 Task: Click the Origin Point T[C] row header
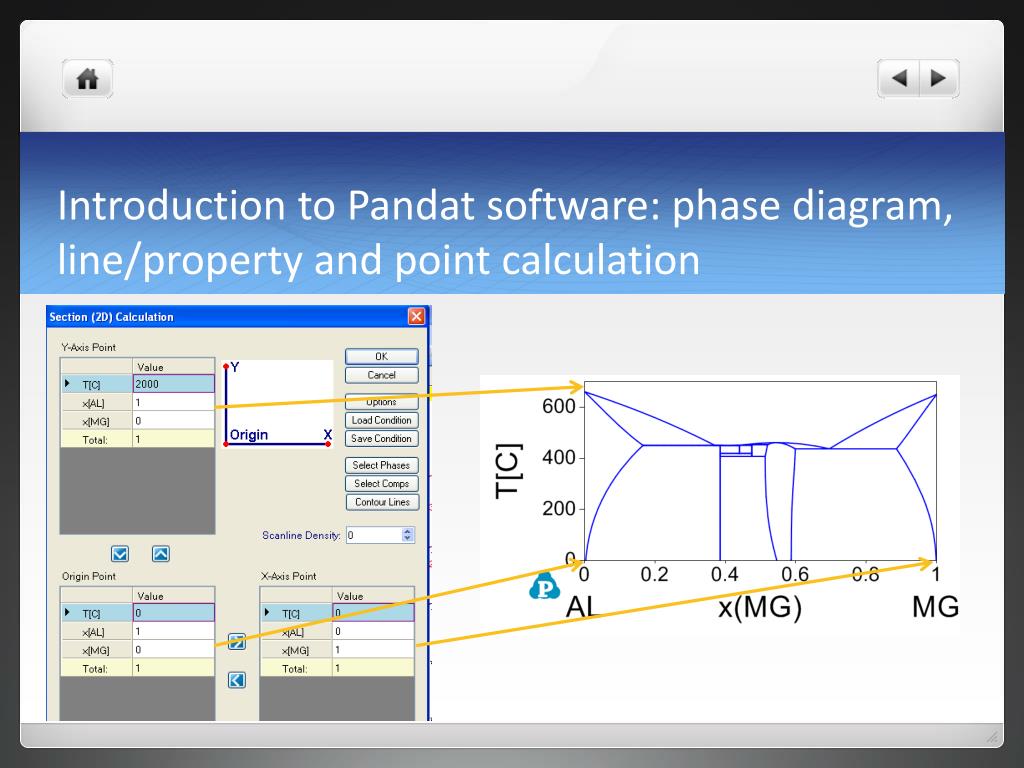(x=97, y=613)
